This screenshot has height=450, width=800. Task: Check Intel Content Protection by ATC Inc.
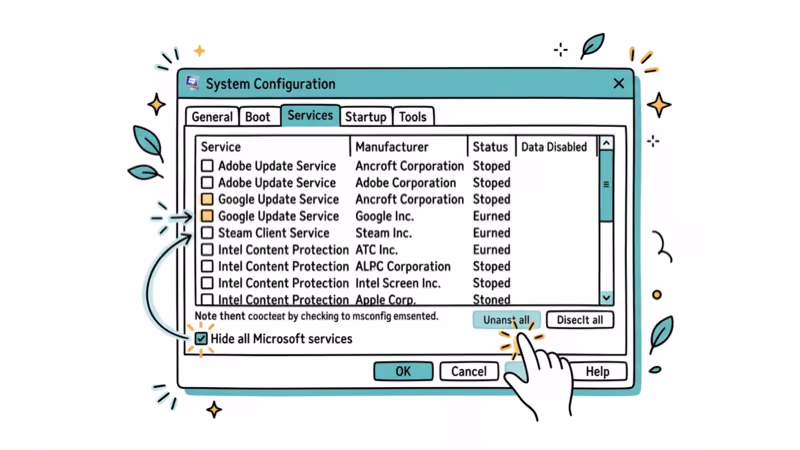[207, 249]
